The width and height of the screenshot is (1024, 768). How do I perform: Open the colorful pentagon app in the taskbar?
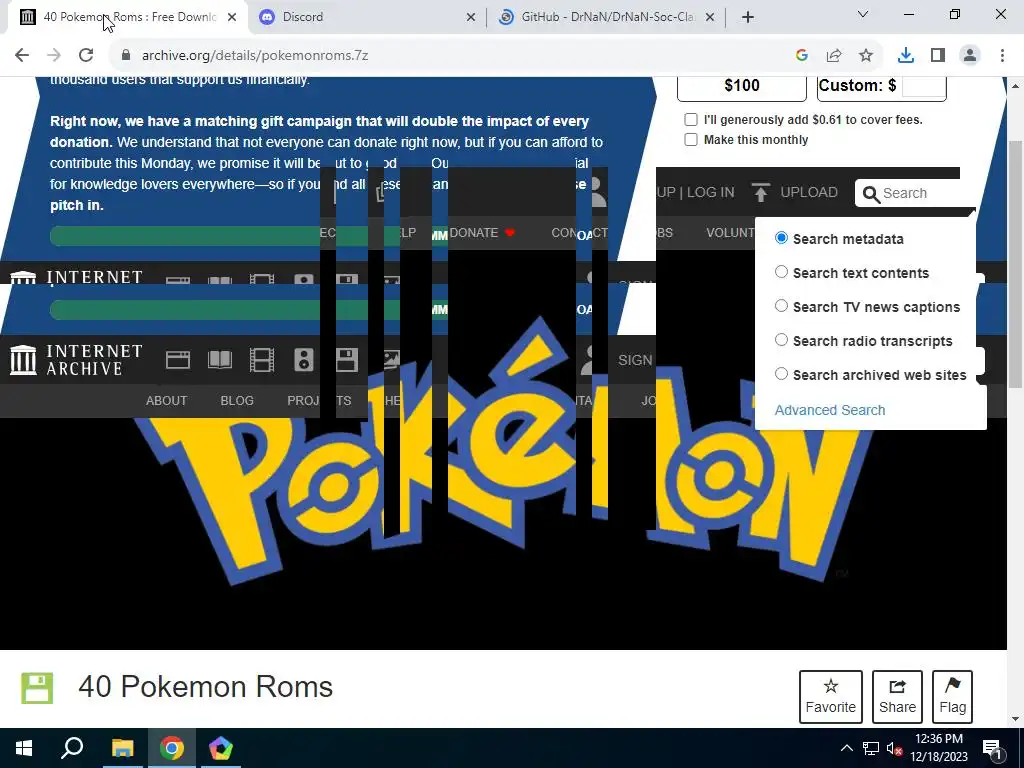coord(221,748)
